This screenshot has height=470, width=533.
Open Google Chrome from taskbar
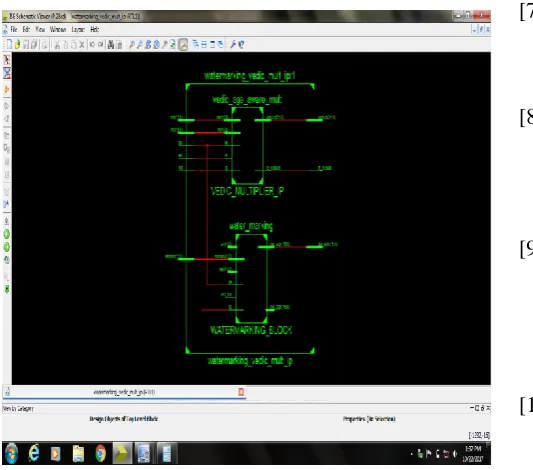[101, 454]
